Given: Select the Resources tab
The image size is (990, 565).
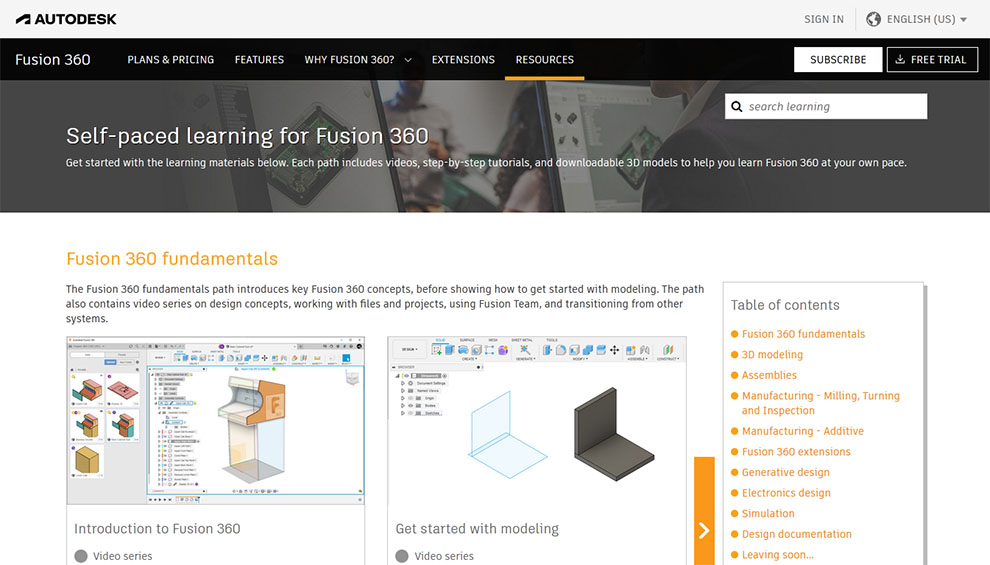Looking at the screenshot, I should 544,59.
